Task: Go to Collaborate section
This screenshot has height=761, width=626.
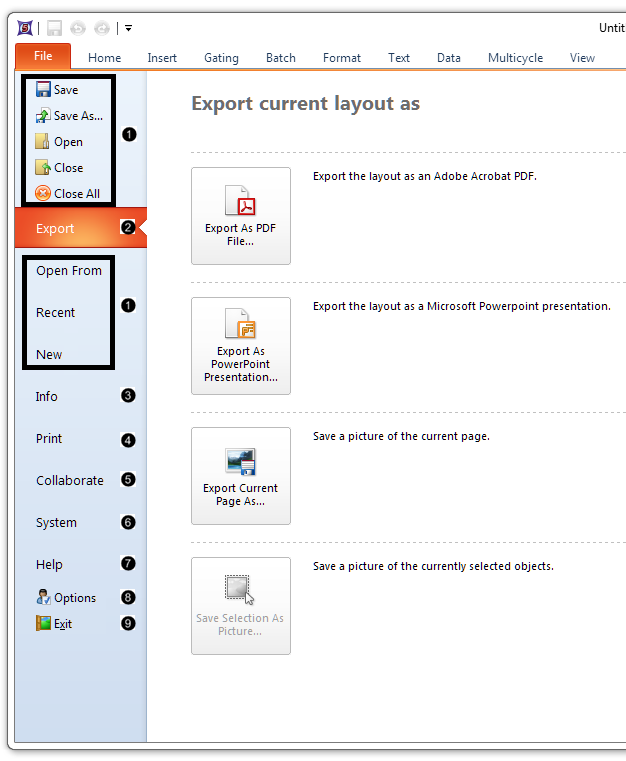Action: (x=70, y=481)
